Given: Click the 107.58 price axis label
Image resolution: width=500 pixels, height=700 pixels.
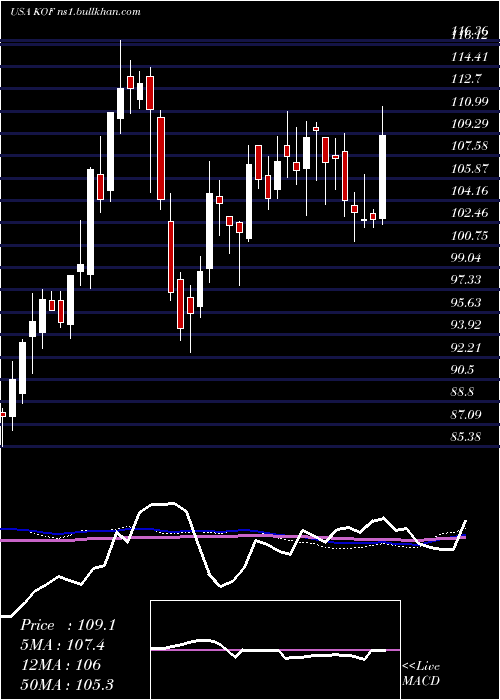Looking at the screenshot, I should click(468, 146).
